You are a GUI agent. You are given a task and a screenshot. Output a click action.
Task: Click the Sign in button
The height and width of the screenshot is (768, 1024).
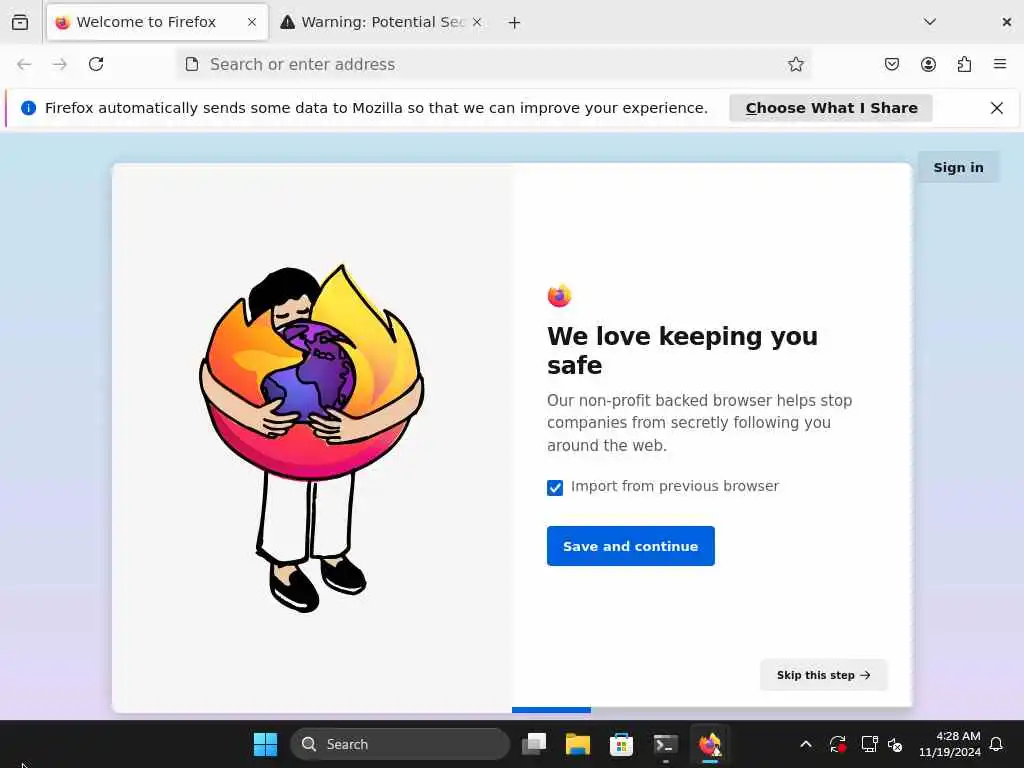958,167
